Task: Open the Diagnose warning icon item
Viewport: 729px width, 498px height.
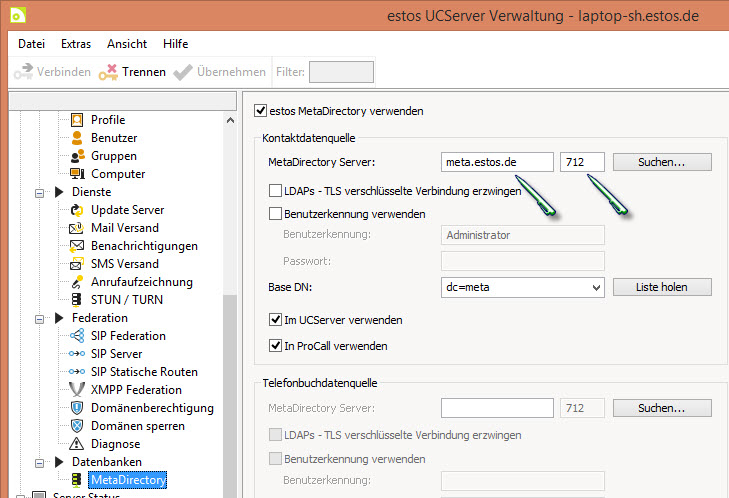Action: coord(77,444)
